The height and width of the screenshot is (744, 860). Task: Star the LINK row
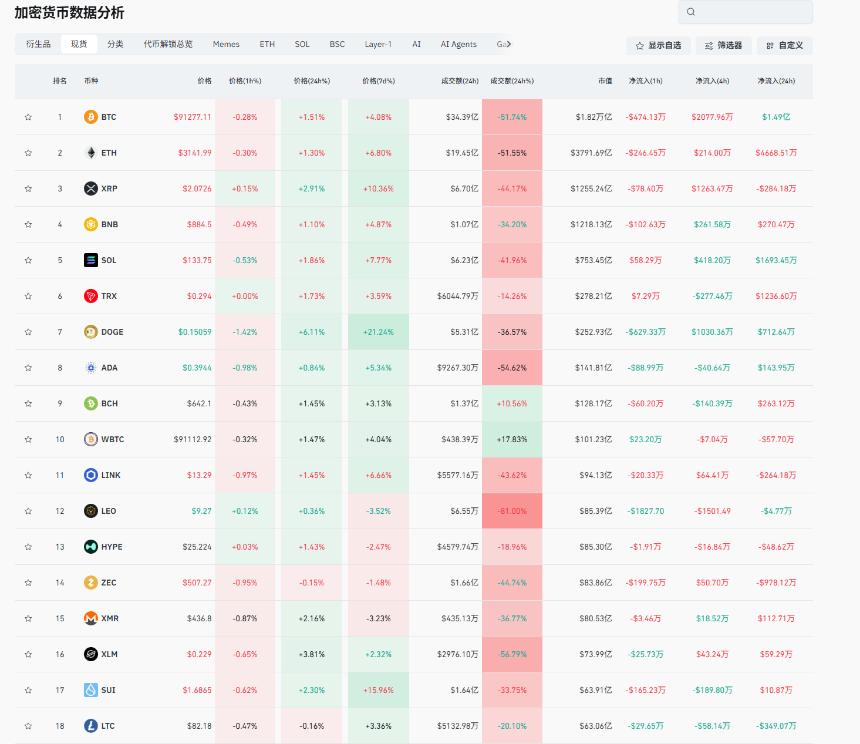[28, 475]
